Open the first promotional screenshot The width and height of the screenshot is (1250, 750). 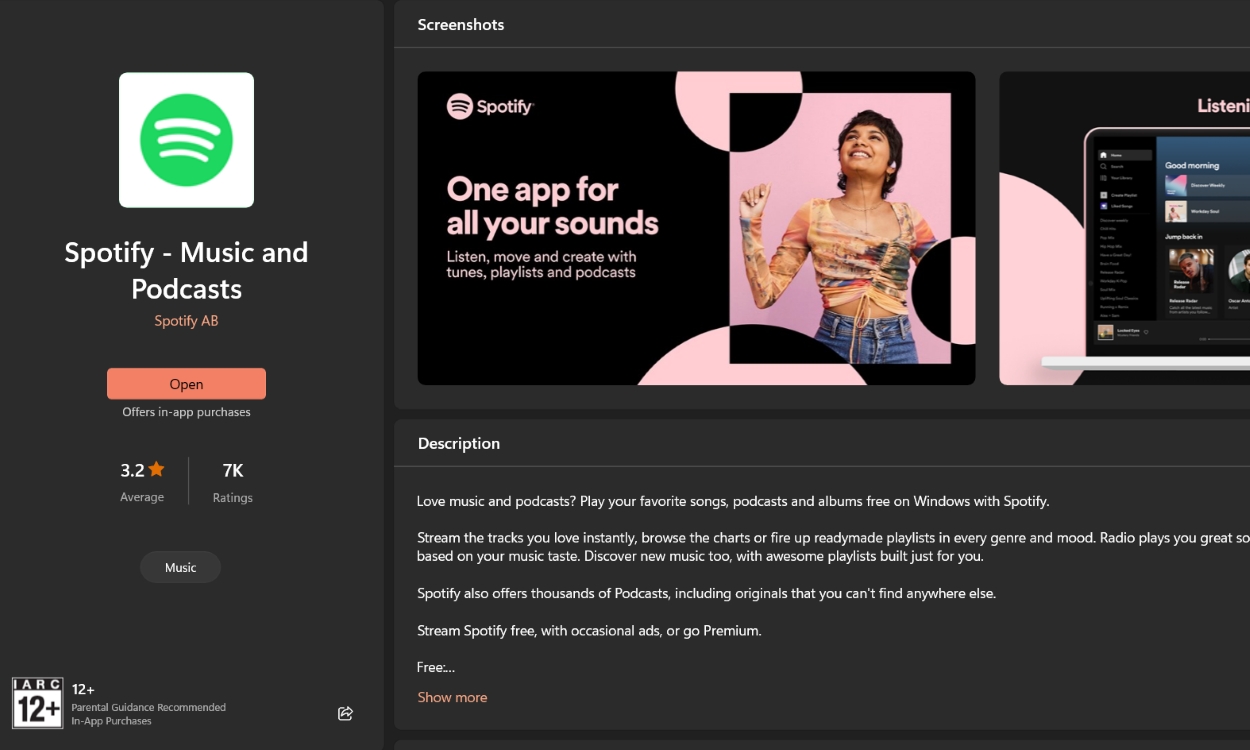coord(696,227)
